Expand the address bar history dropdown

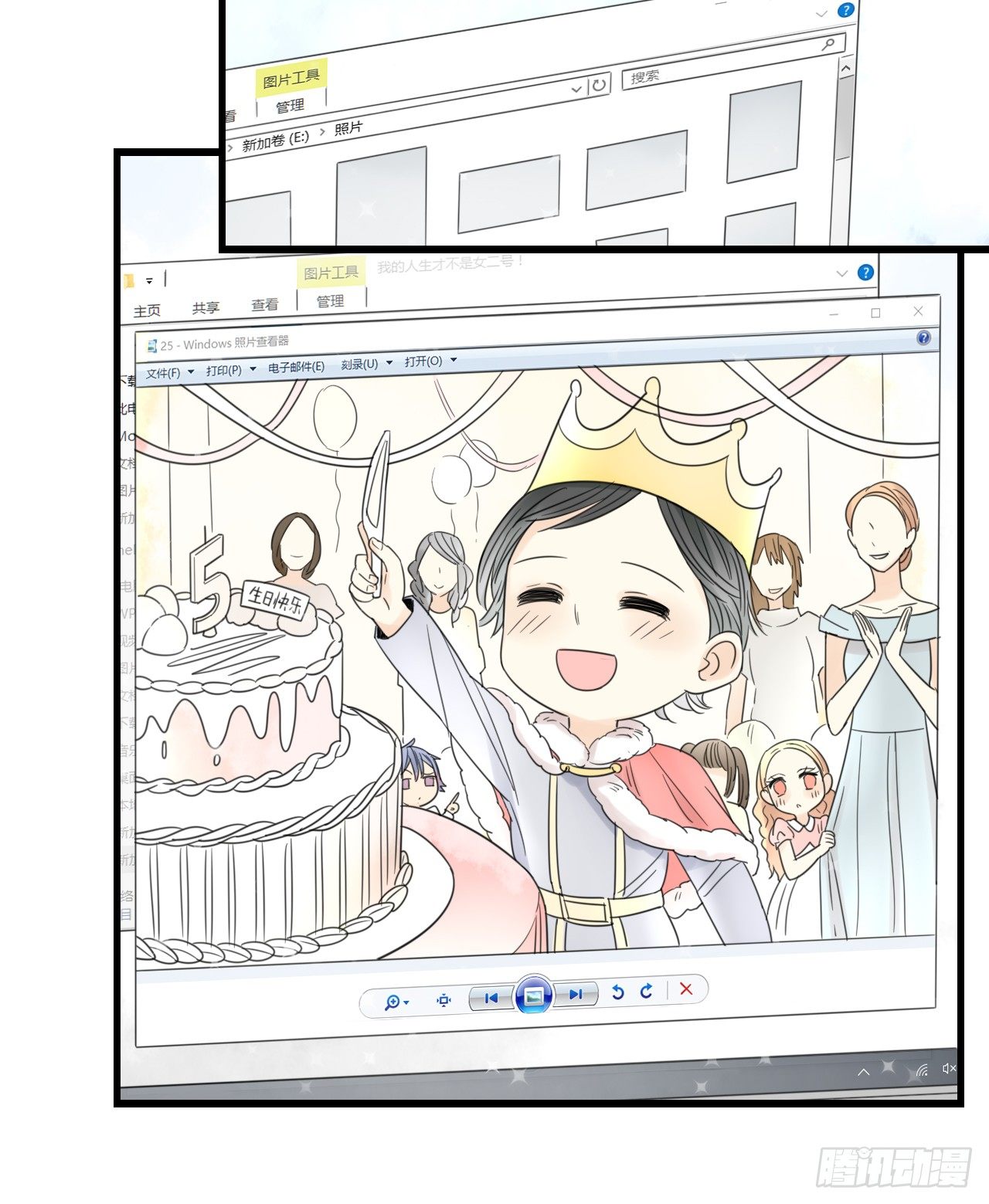click(x=576, y=90)
